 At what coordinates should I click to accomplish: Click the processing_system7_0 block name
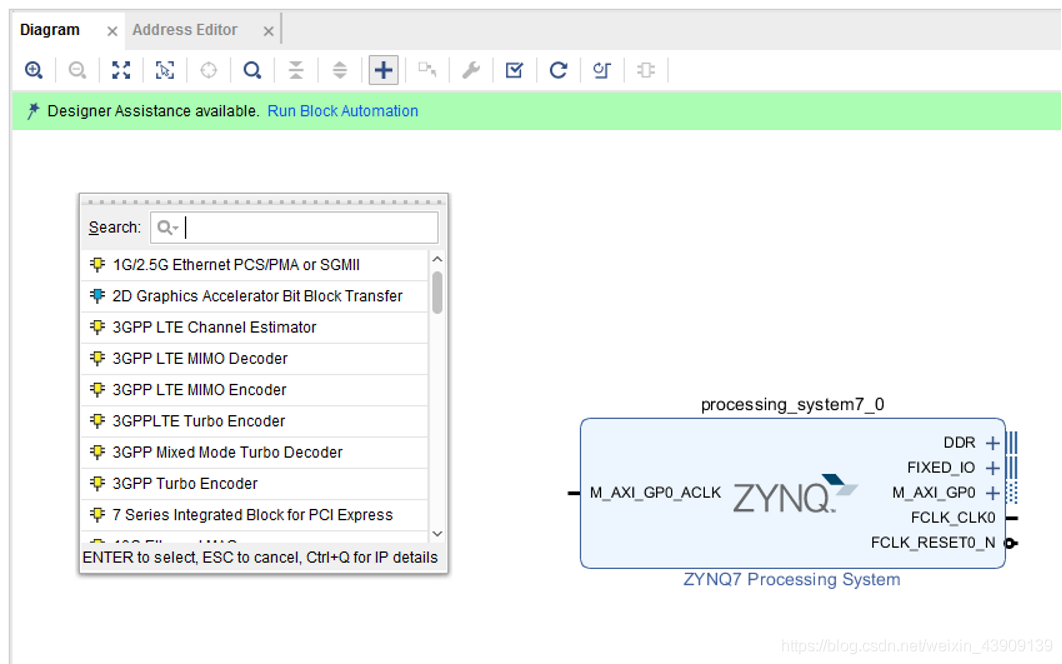point(792,404)
